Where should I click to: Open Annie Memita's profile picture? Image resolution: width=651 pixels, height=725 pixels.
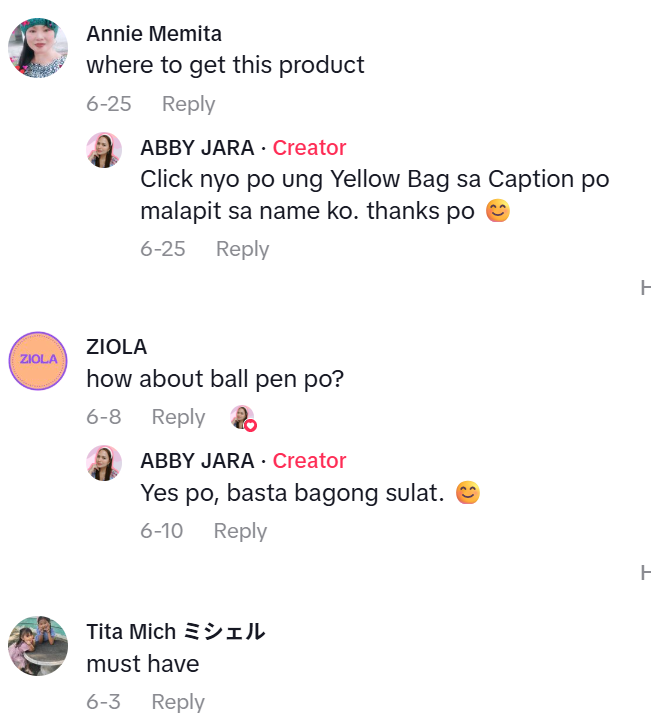[x=38, y=48]
